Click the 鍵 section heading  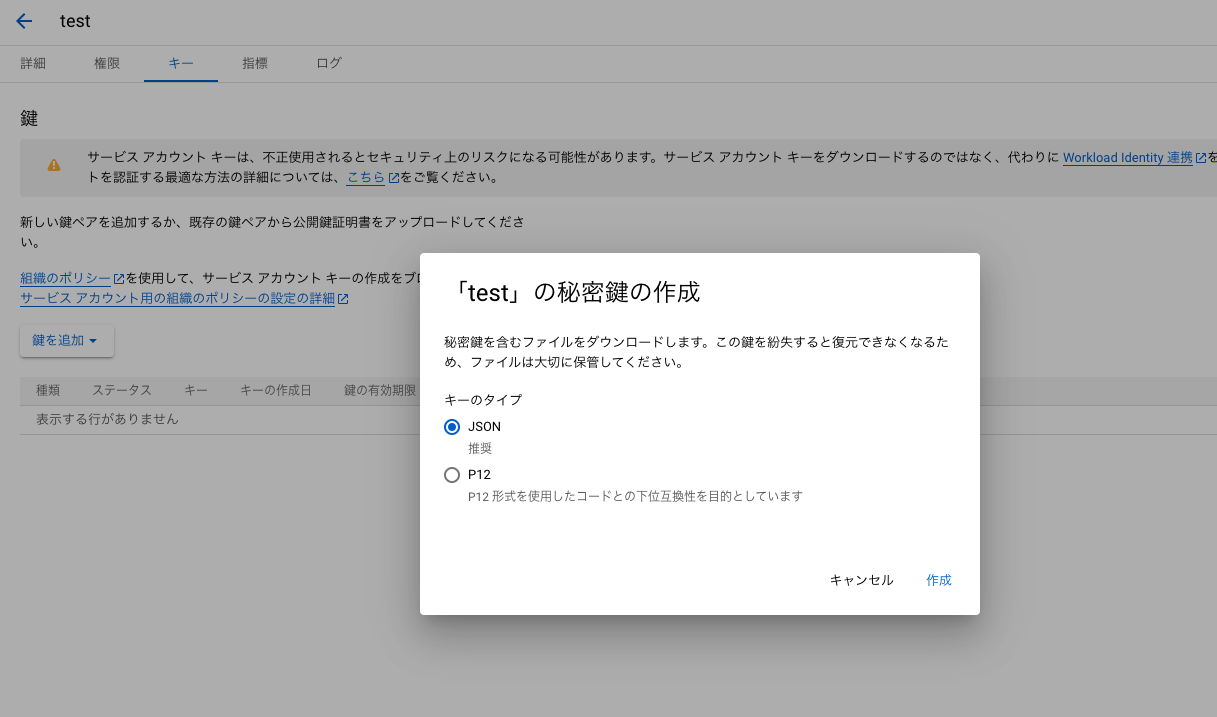pos(29,118)
